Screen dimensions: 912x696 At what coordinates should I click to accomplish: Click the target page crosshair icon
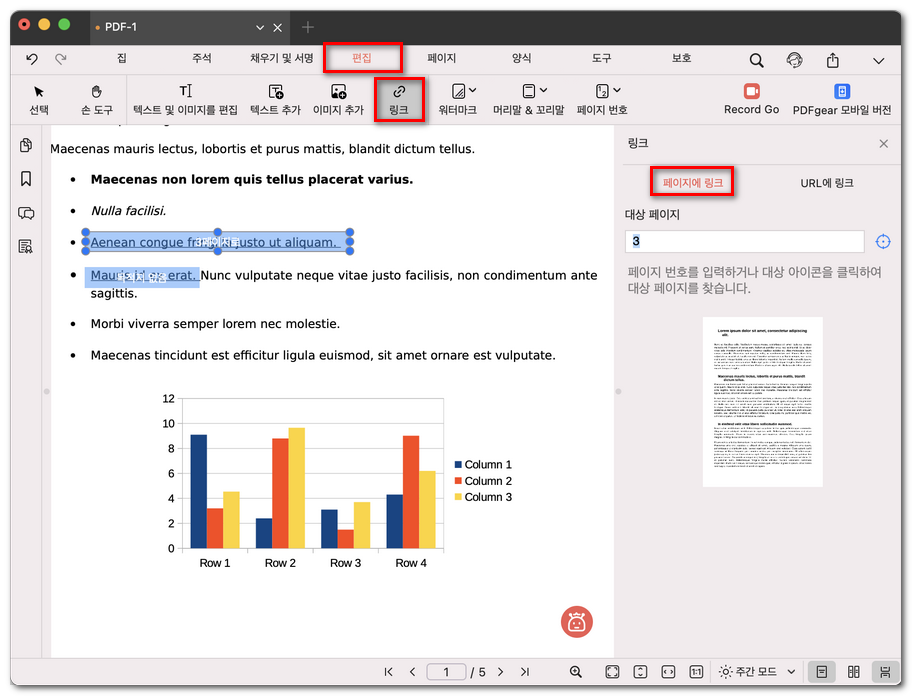[x=883, y=242]
